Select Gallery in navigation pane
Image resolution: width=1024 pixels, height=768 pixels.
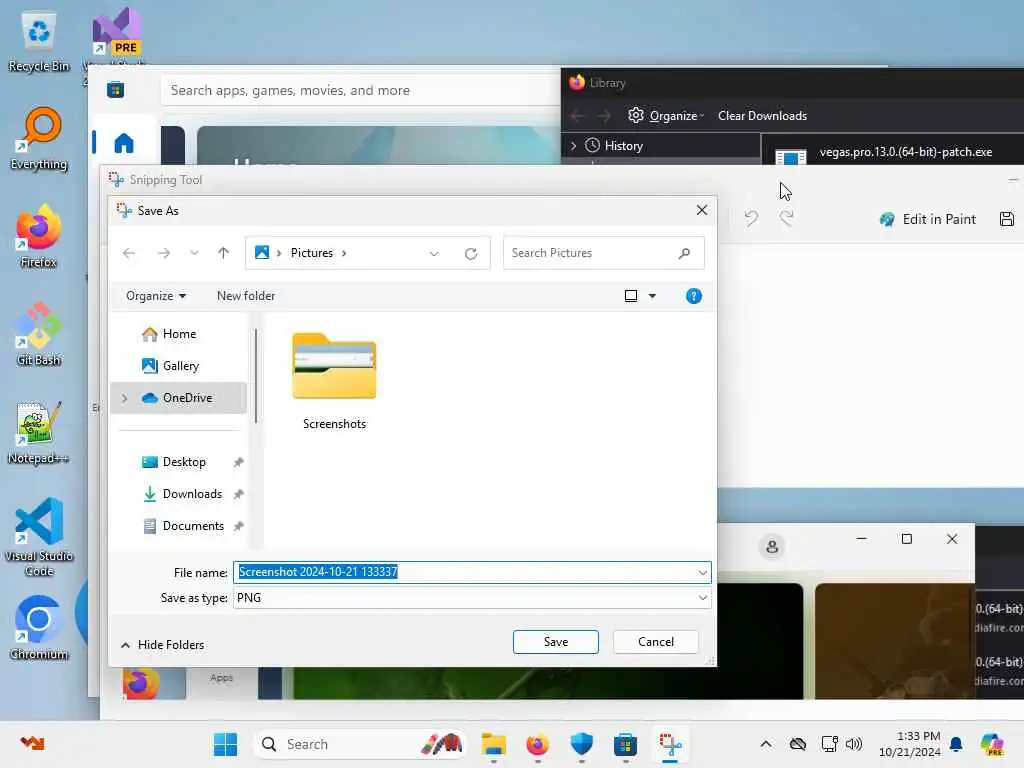178,366
